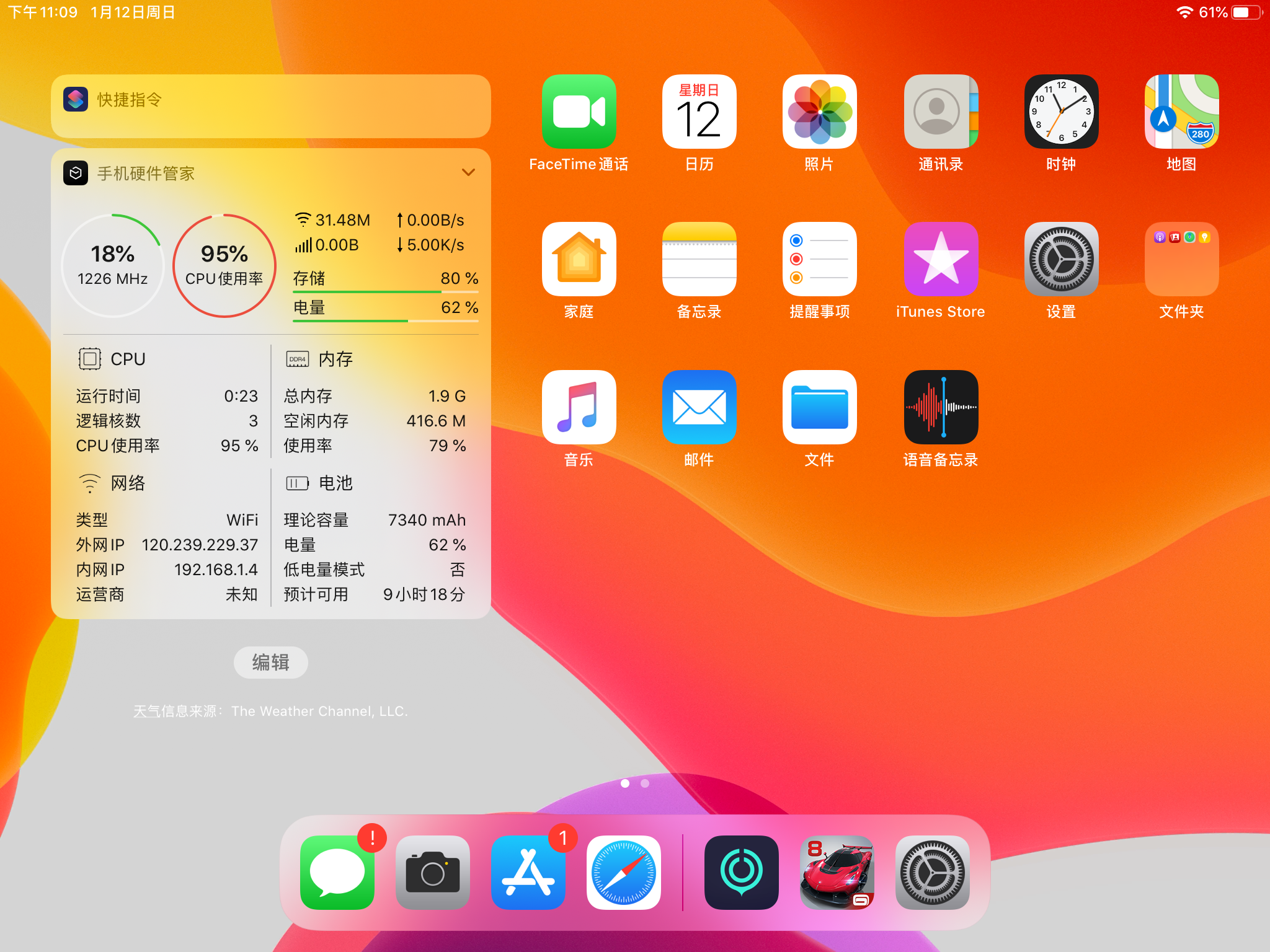Screen dimensions: 1270x952
Task: Open Messages app in dock
Action: coord(337,872)
